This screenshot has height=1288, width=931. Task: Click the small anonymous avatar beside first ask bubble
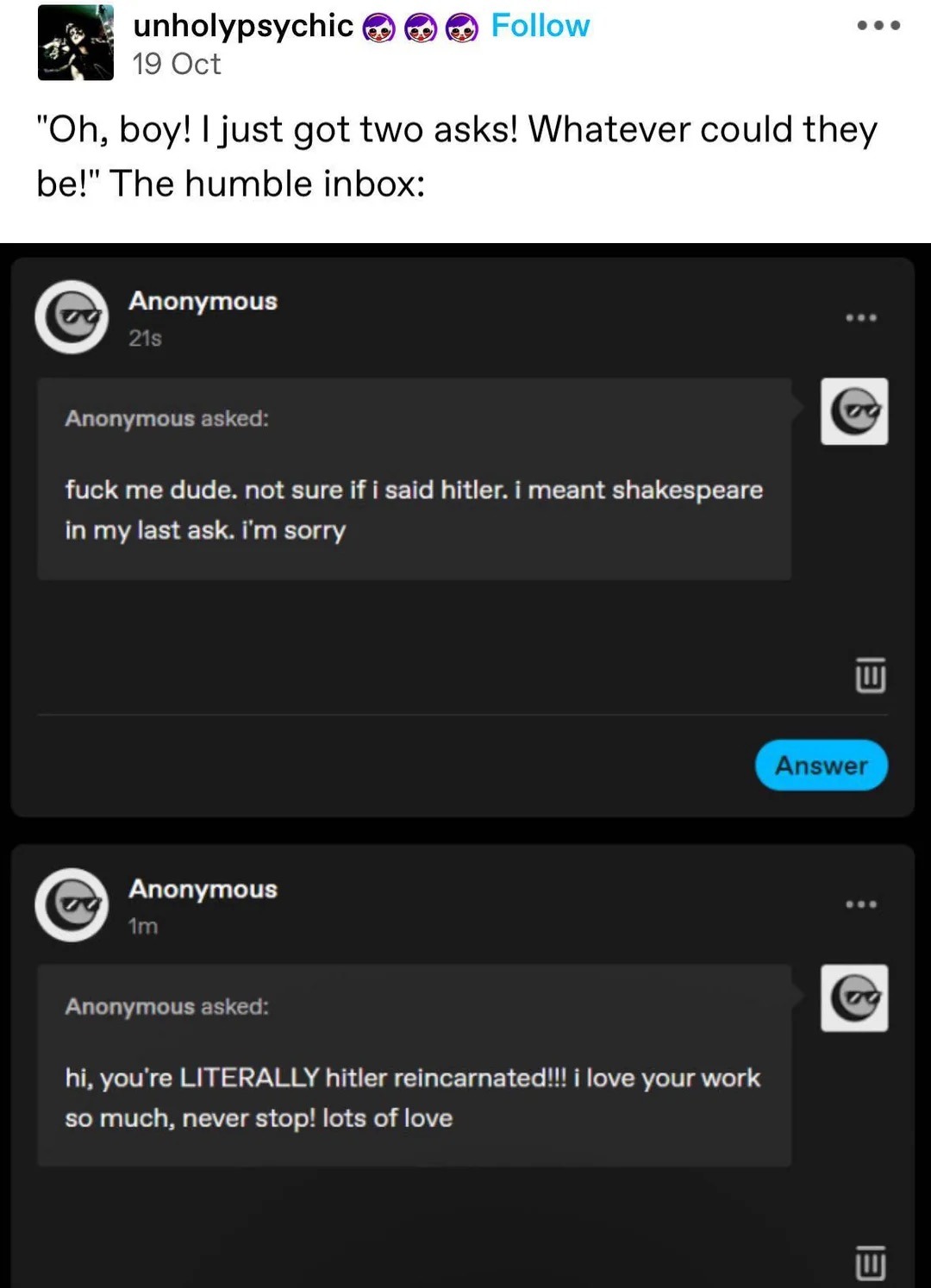click(x=854, y=411)
